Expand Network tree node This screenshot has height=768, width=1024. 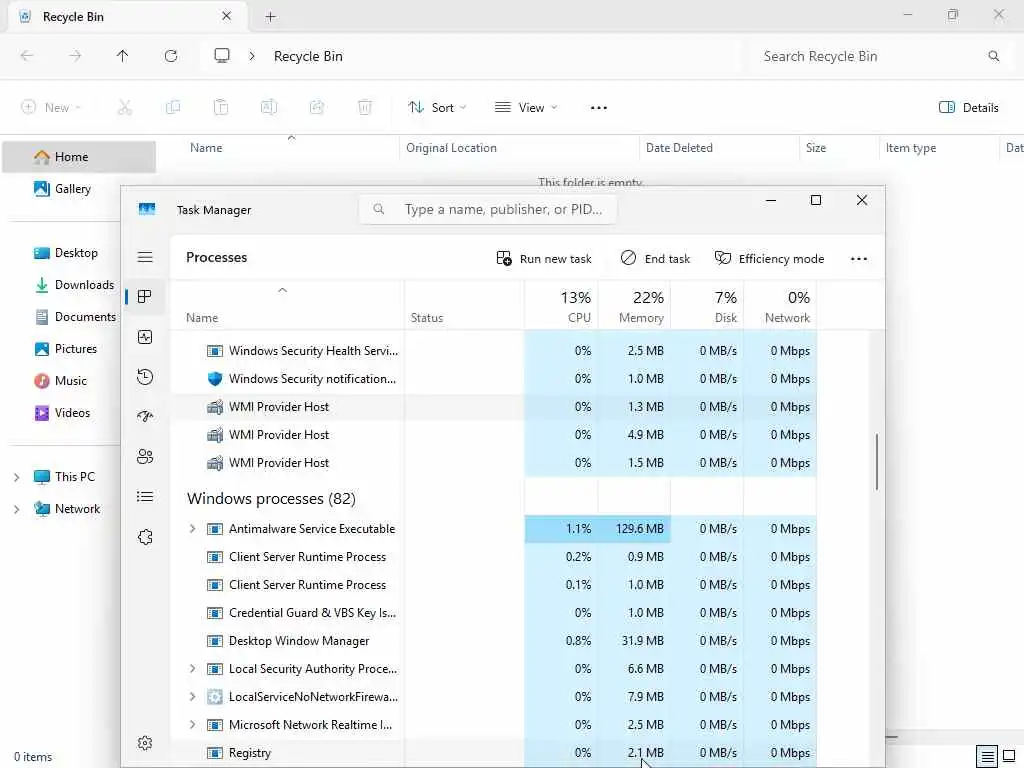tap(16, 509)
